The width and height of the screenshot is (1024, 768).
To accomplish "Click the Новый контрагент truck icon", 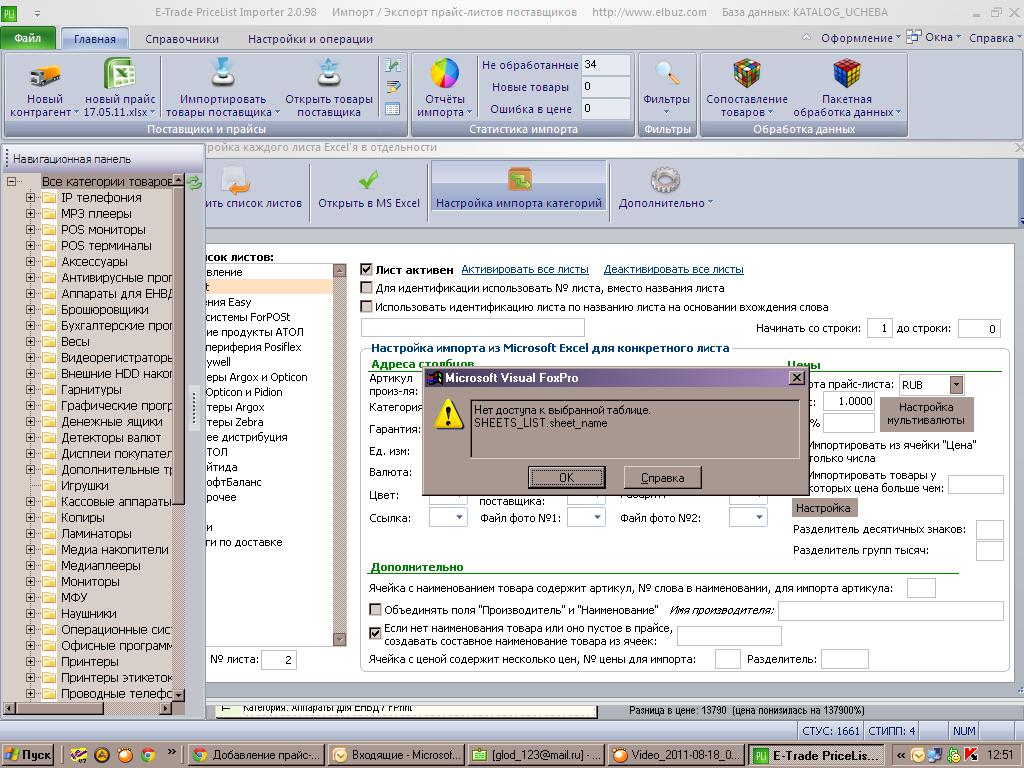I will tap(44, 74).
